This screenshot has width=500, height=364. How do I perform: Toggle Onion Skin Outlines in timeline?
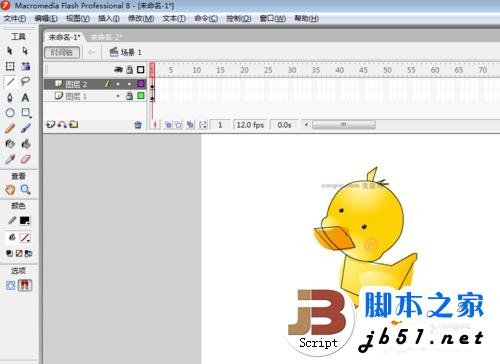coord(179,125)
